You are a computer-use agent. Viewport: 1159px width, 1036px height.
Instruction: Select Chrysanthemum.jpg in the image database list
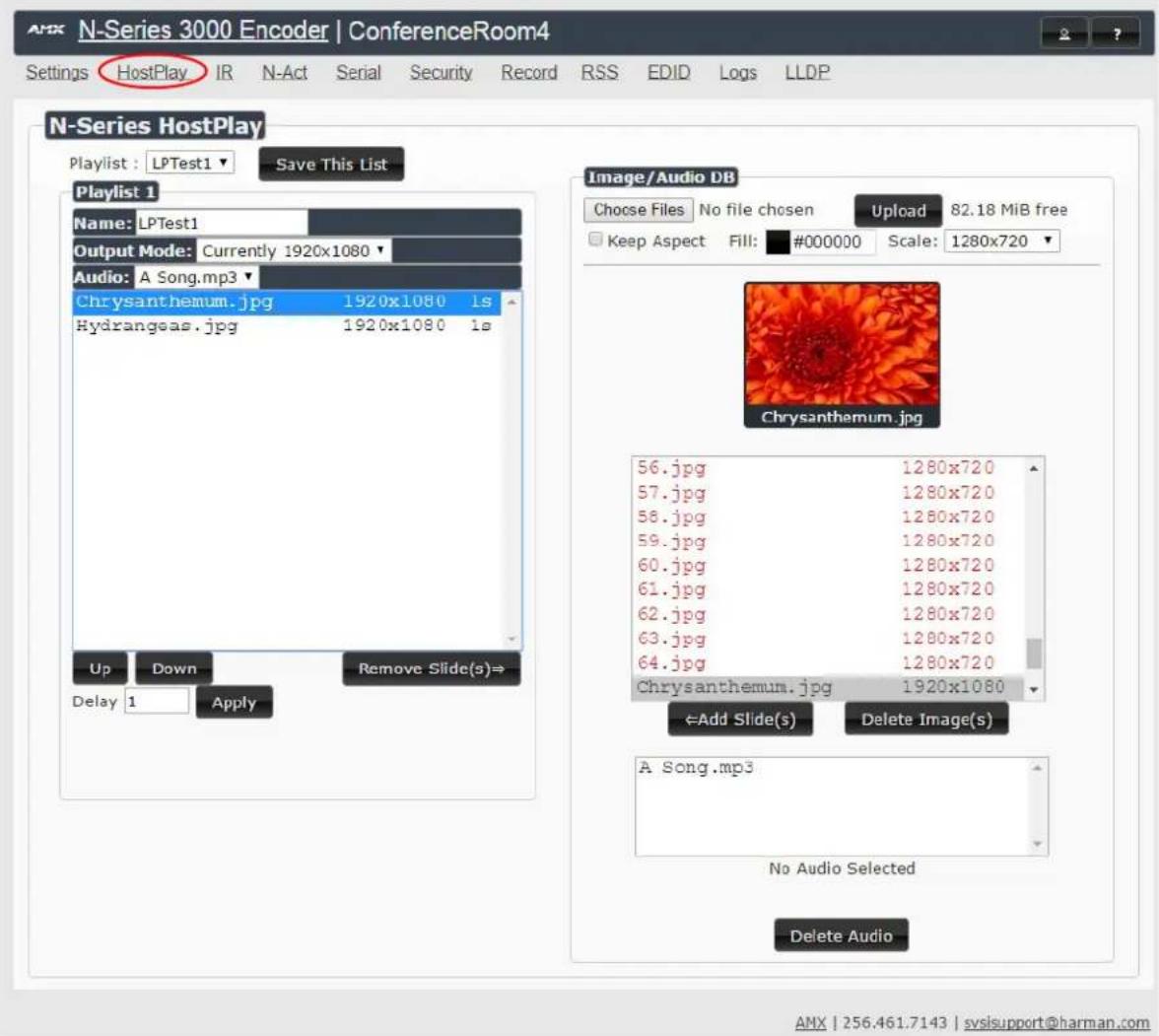click(x=828, y=687)
